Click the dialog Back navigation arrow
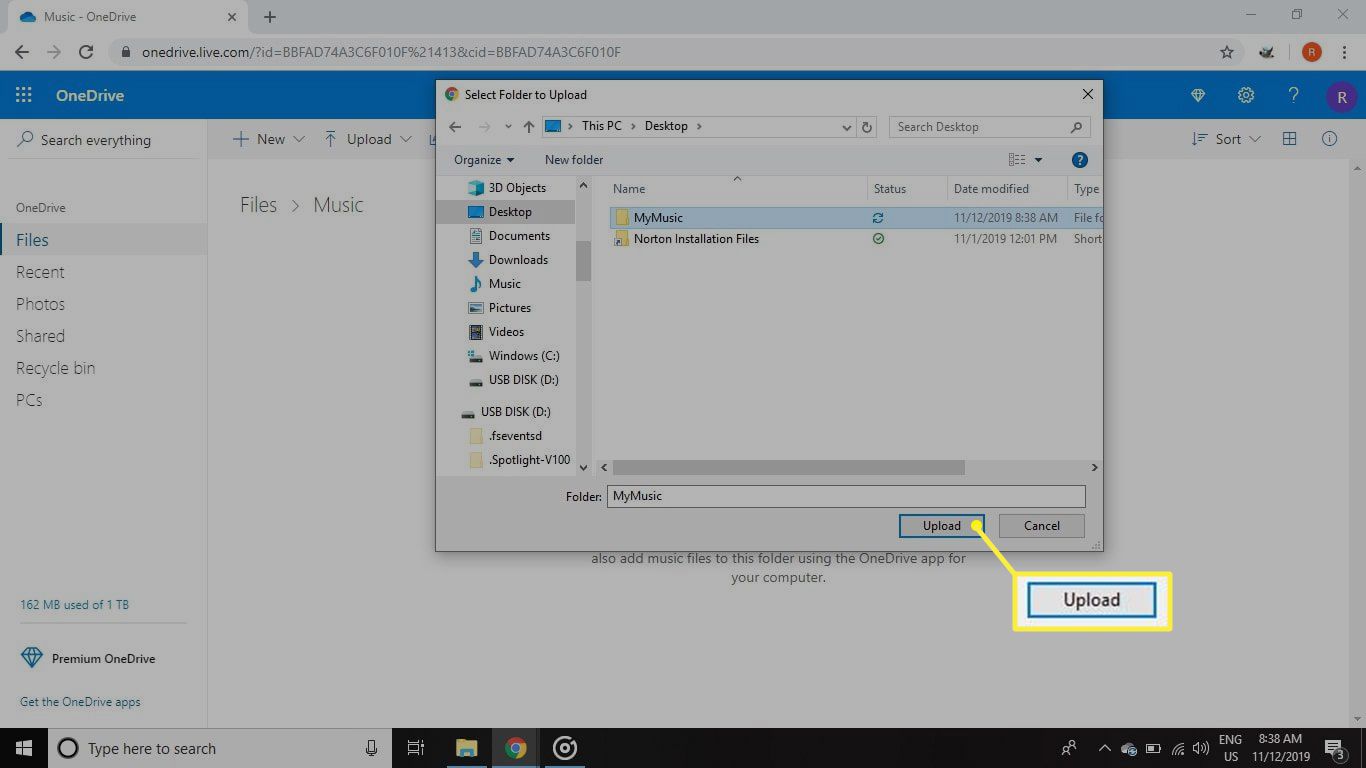The height and width of the screenshot is (768, 1366). click(455, 127)
